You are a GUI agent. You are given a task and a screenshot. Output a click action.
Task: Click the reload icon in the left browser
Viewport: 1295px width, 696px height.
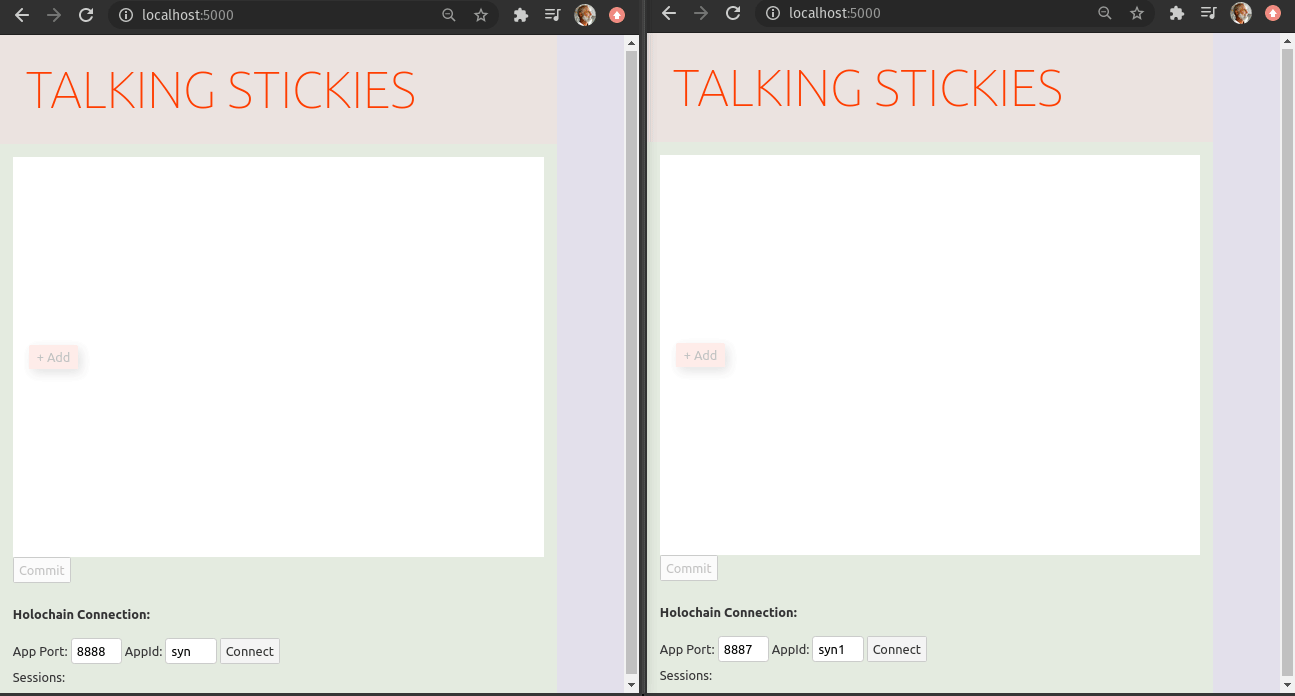[88, 15]
